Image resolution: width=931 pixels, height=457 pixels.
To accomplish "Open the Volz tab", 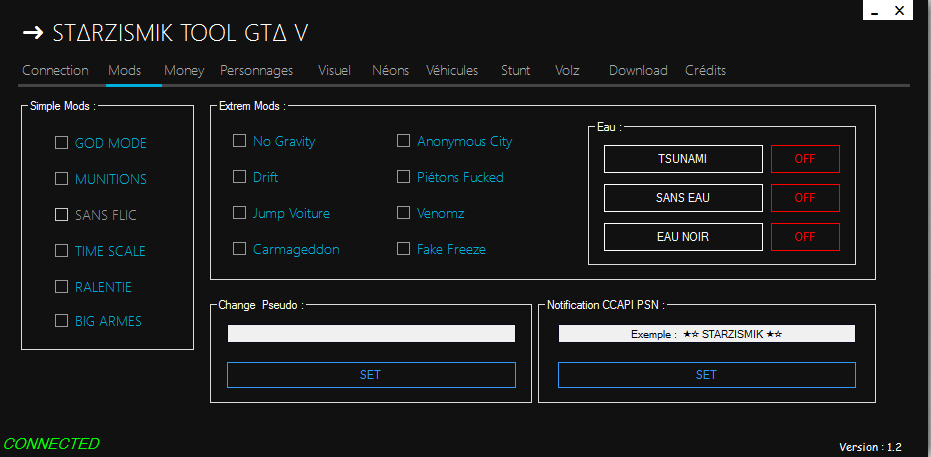I will click(567, 71).
